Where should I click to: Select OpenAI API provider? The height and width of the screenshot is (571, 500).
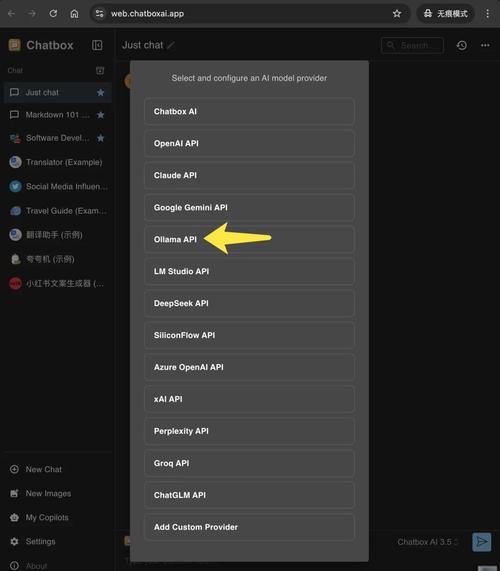pyautogui.click(x=249, y=143)
